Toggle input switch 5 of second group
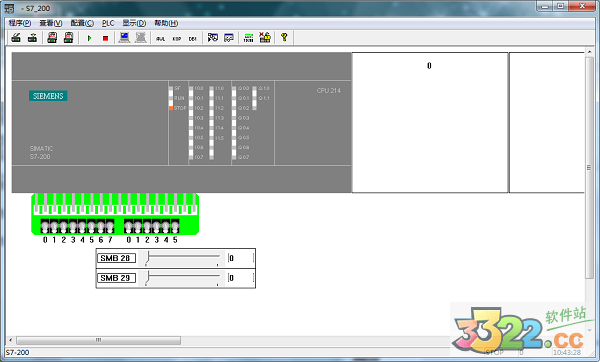Viewport: 600px width, 362px height. pos(175,226)
